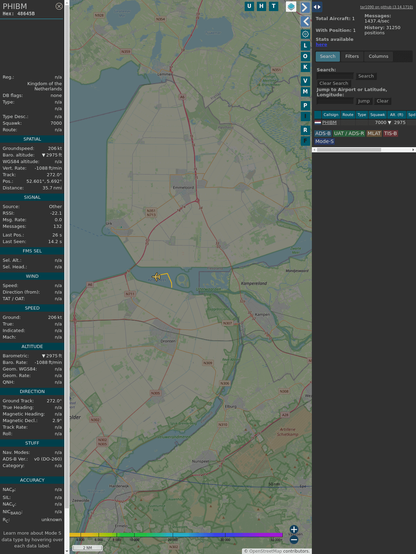The width and height of the screenshot is (416, 554).
Task: Click the MLAT source legend label
Action: pyautogui.click(x=374, y=133)
